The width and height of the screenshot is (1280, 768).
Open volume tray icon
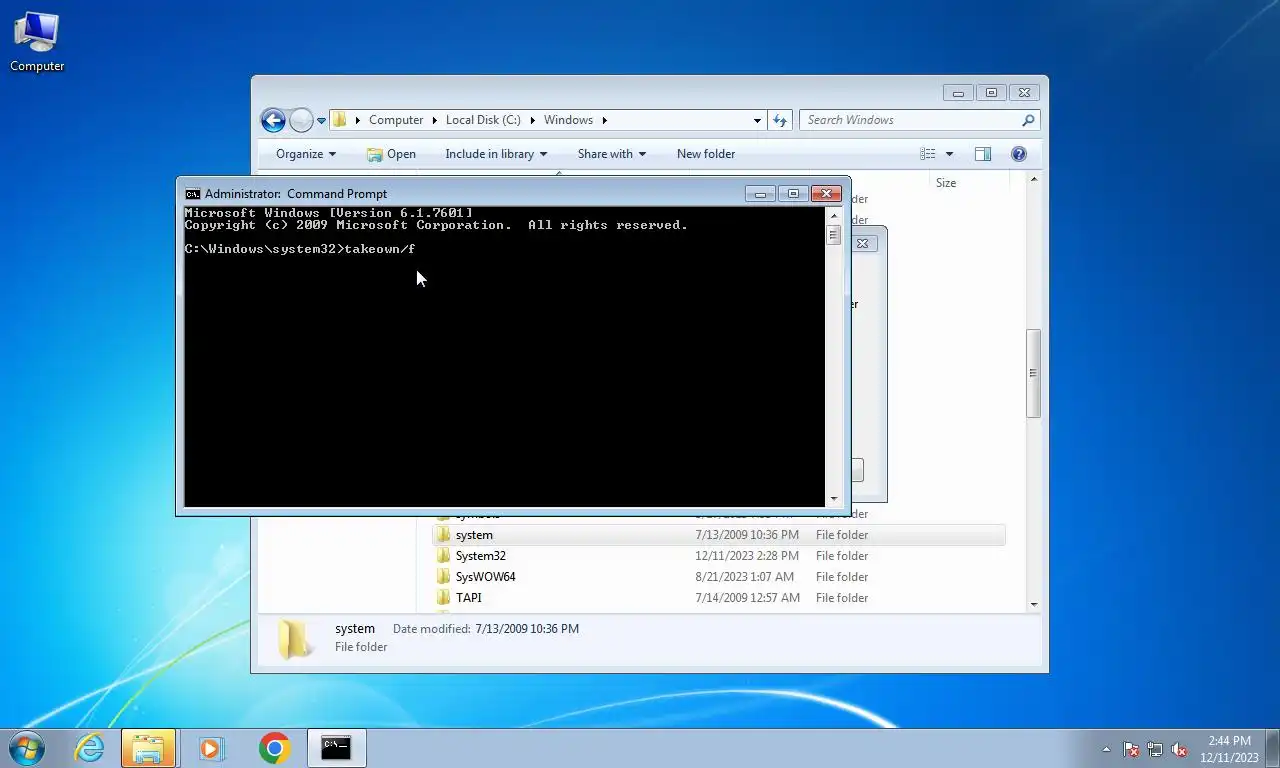(1179, 749)
